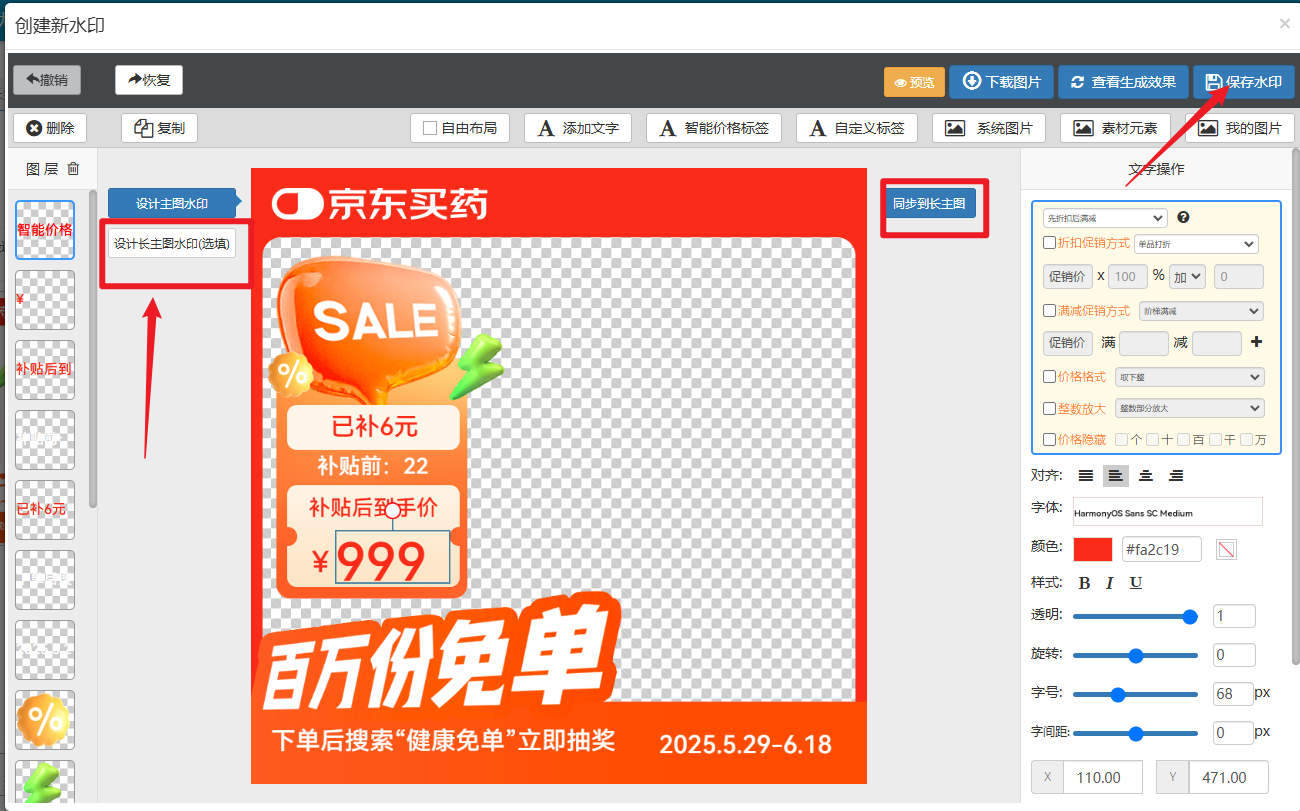
Task: Select the 补贴后到 layer thumbnail
Action: [45, 369]
